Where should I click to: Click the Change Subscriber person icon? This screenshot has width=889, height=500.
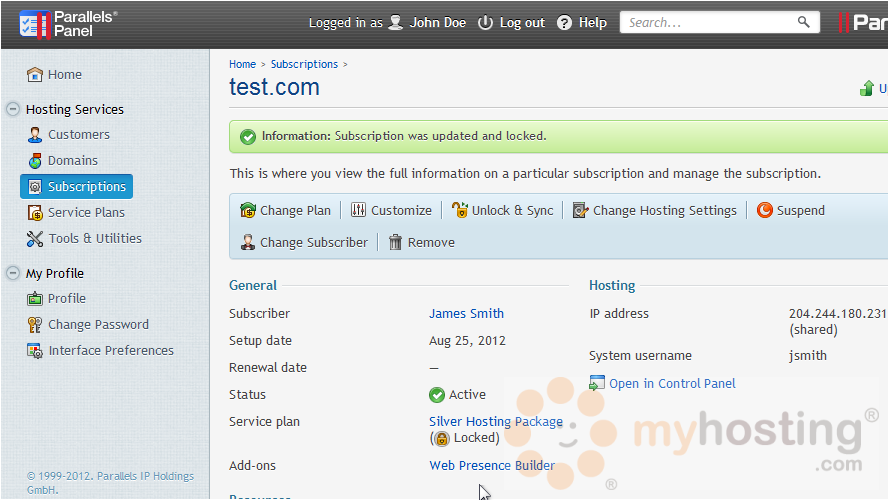[x=247, y=242]
